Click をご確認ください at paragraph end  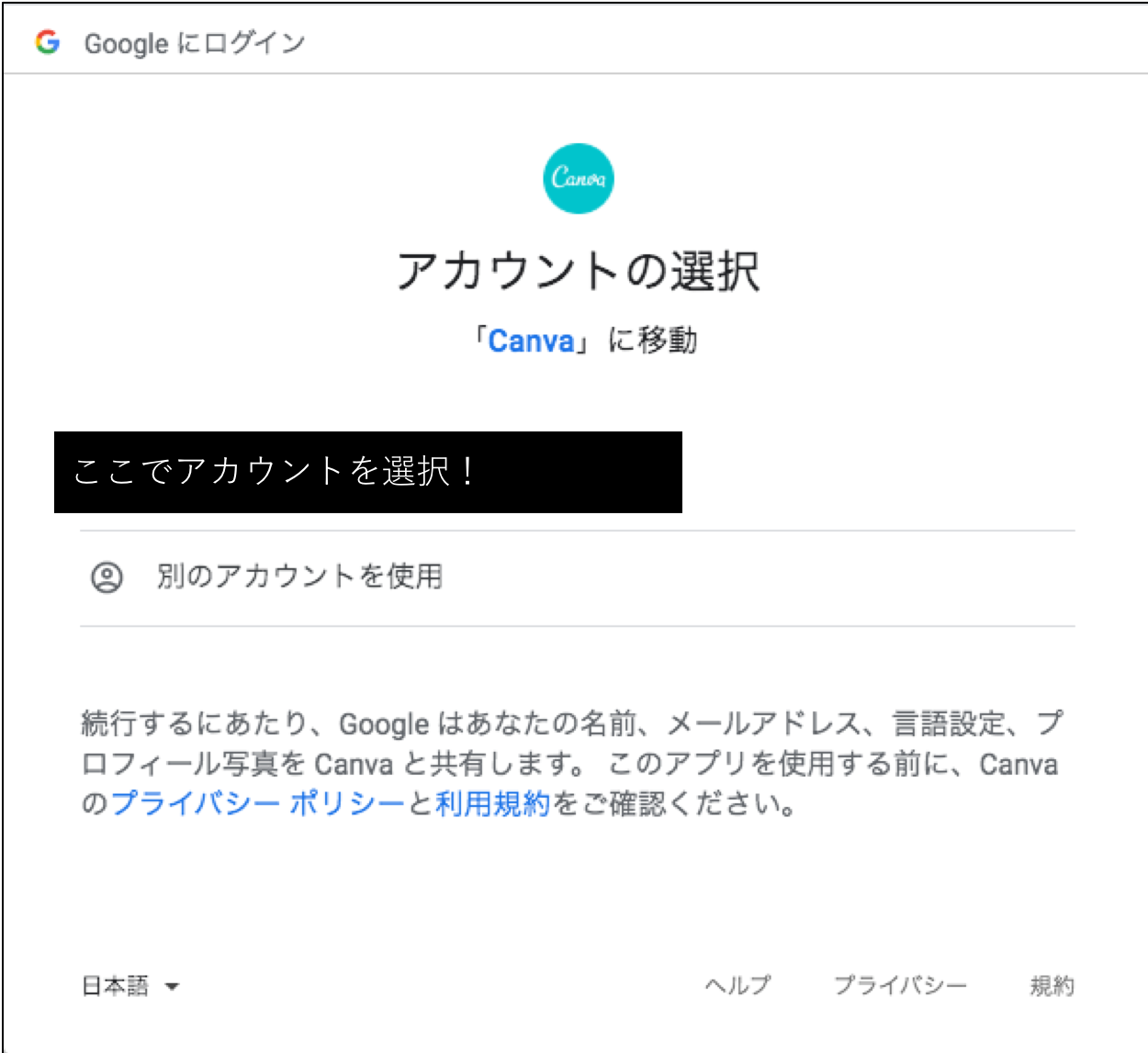[673, 803]
